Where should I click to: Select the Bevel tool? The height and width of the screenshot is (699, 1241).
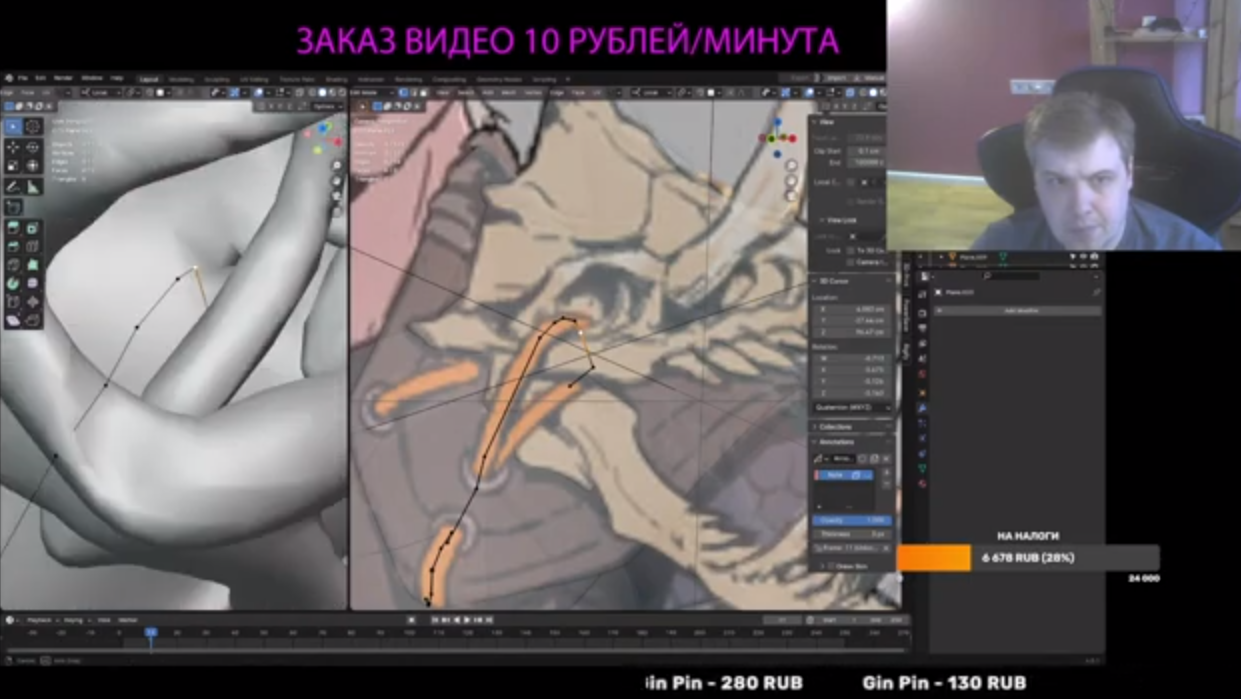point(13,246)
